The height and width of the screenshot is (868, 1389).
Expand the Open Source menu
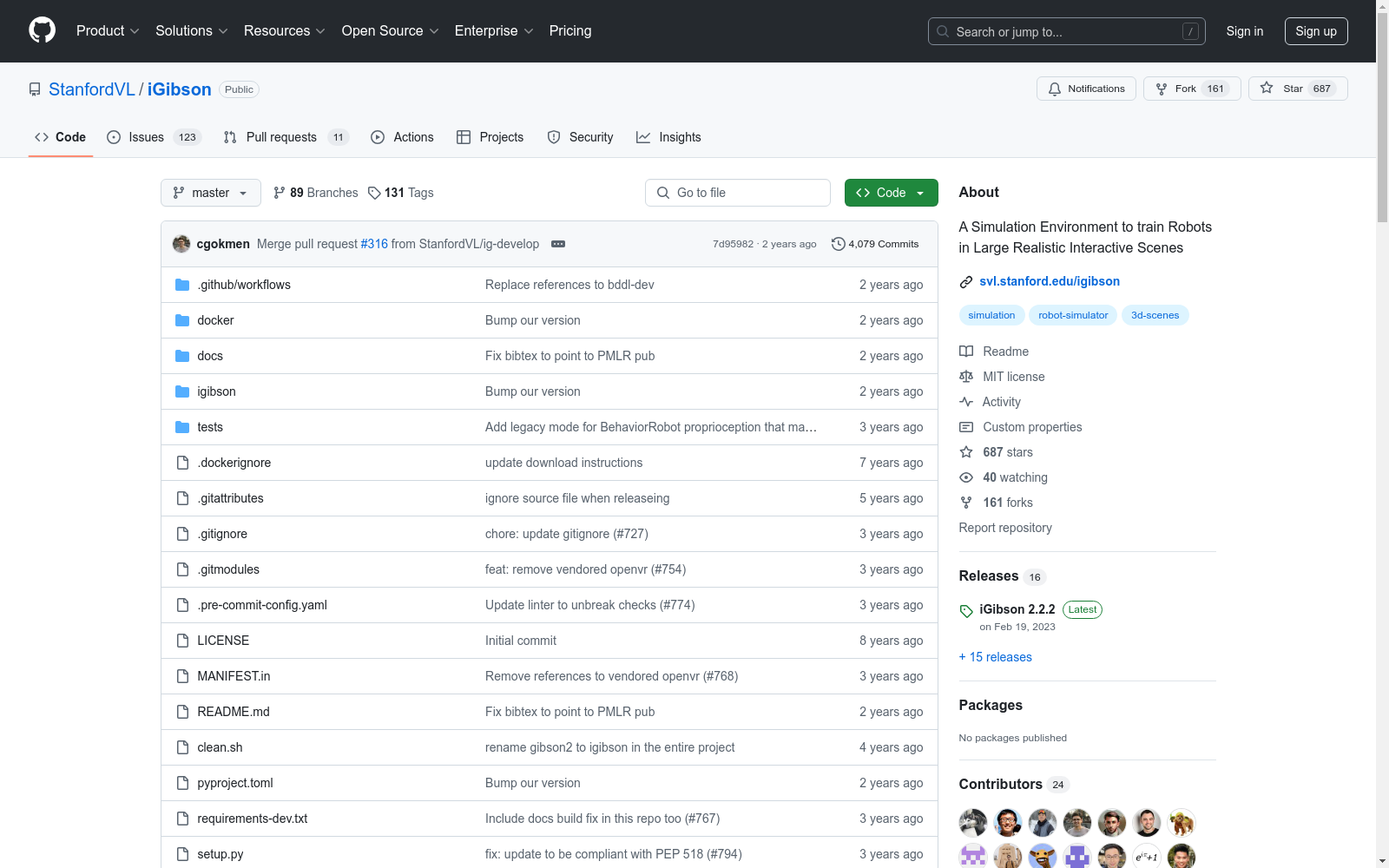391,30
